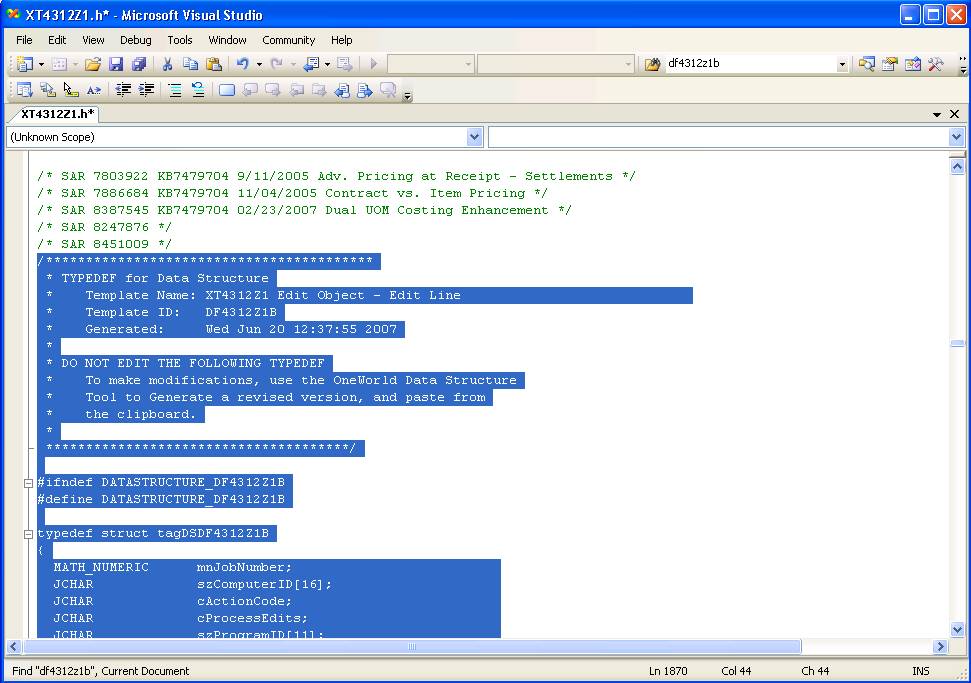This screenshot has width=971, height=683.
Task: Select the XT4312Z1.h* document tab
Action: [58, 114]
